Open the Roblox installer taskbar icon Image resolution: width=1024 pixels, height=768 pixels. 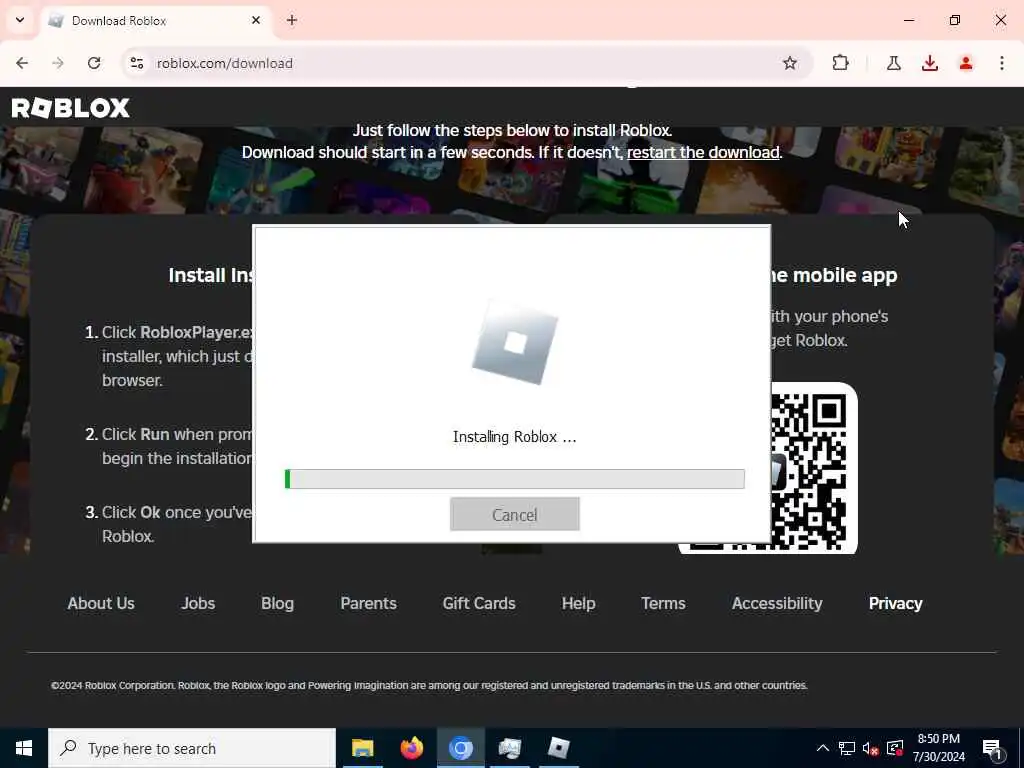pyautogui.click(x=558, y=748)
